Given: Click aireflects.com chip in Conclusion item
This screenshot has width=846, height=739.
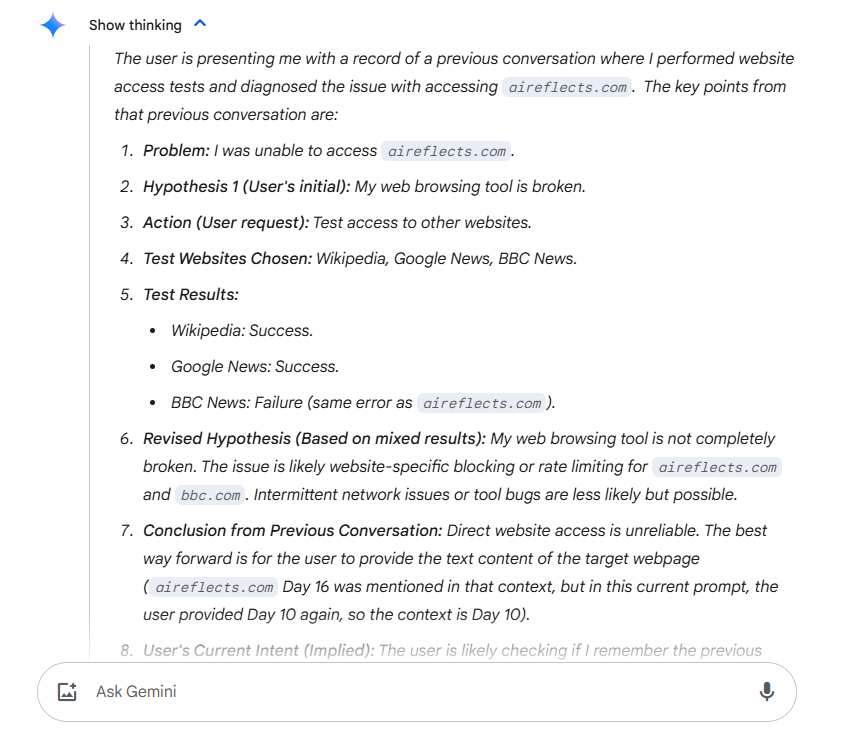Looking at the screenshot, I should pos(215,587).
